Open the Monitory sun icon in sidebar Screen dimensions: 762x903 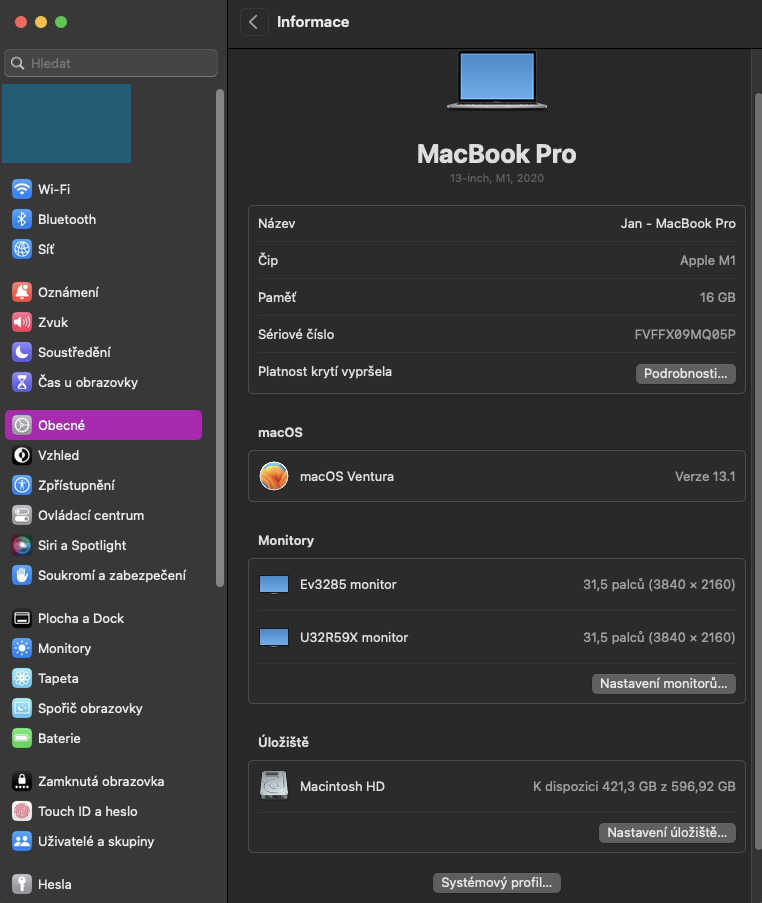22,648
